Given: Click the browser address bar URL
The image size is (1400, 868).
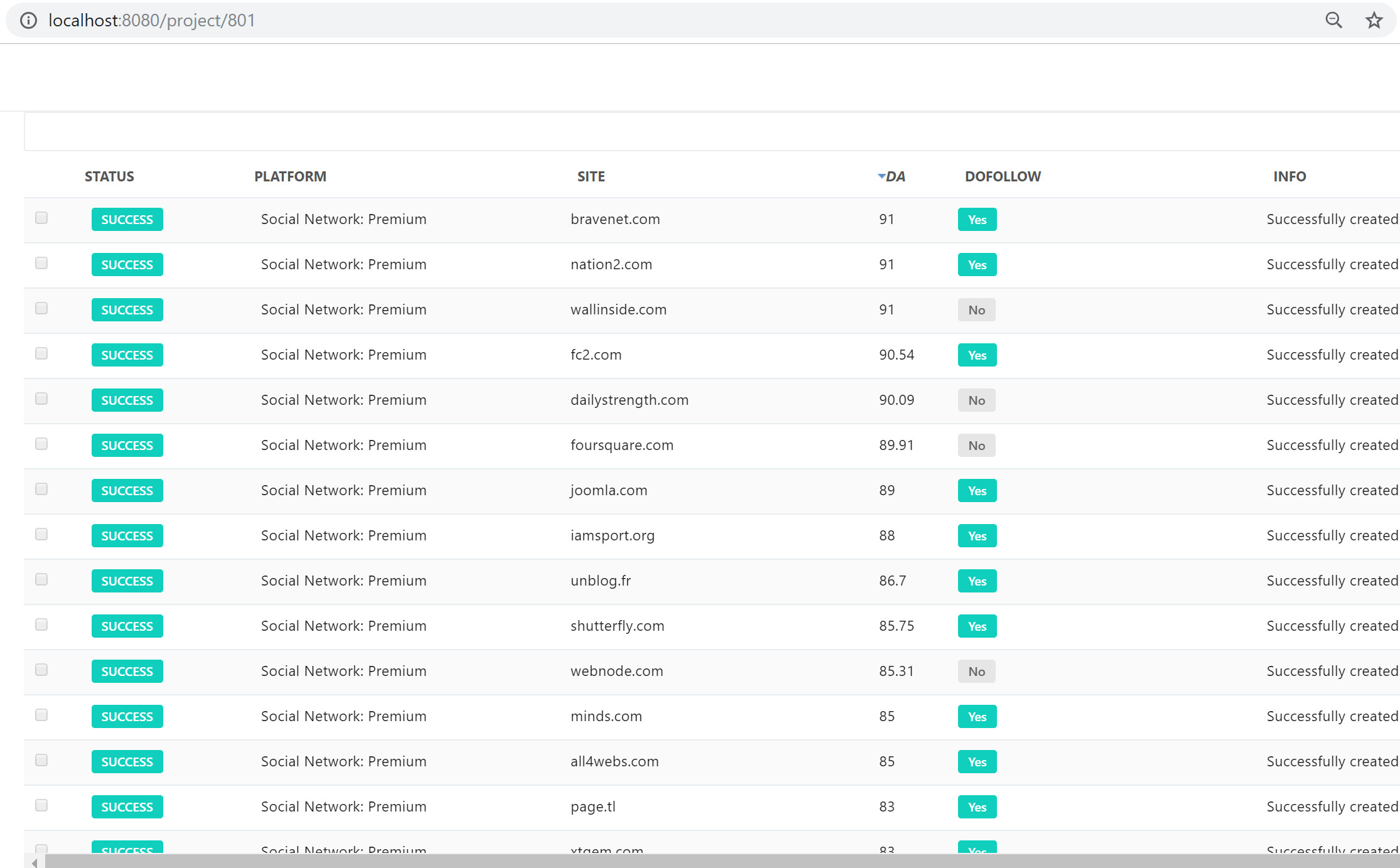Looking at the screenshot, I should 152,21.
